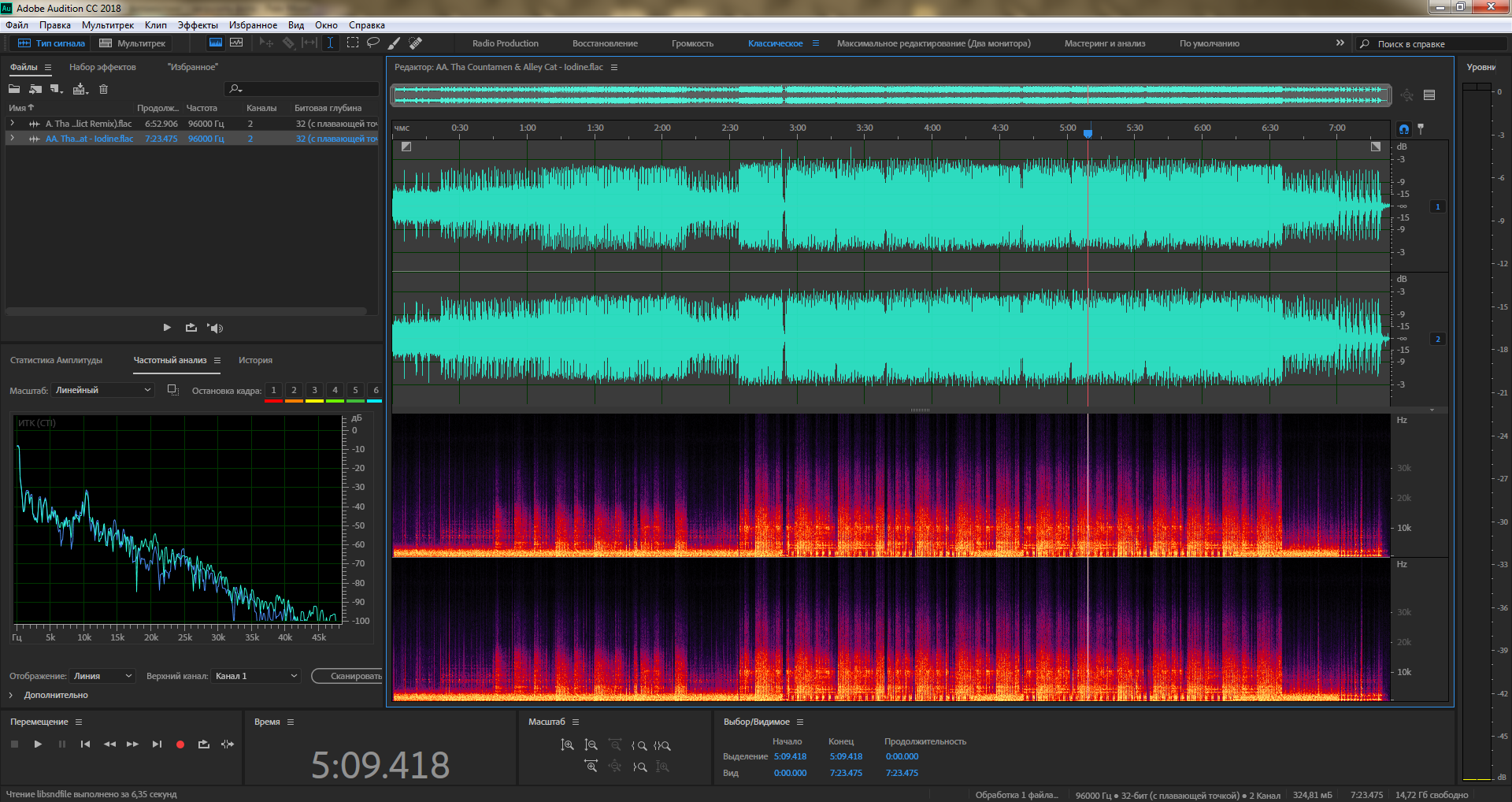This screenshot has width=1512, height=802.
Task: Zoom in amplitude in Масштаб panel
Action: (x=567, y=745)
